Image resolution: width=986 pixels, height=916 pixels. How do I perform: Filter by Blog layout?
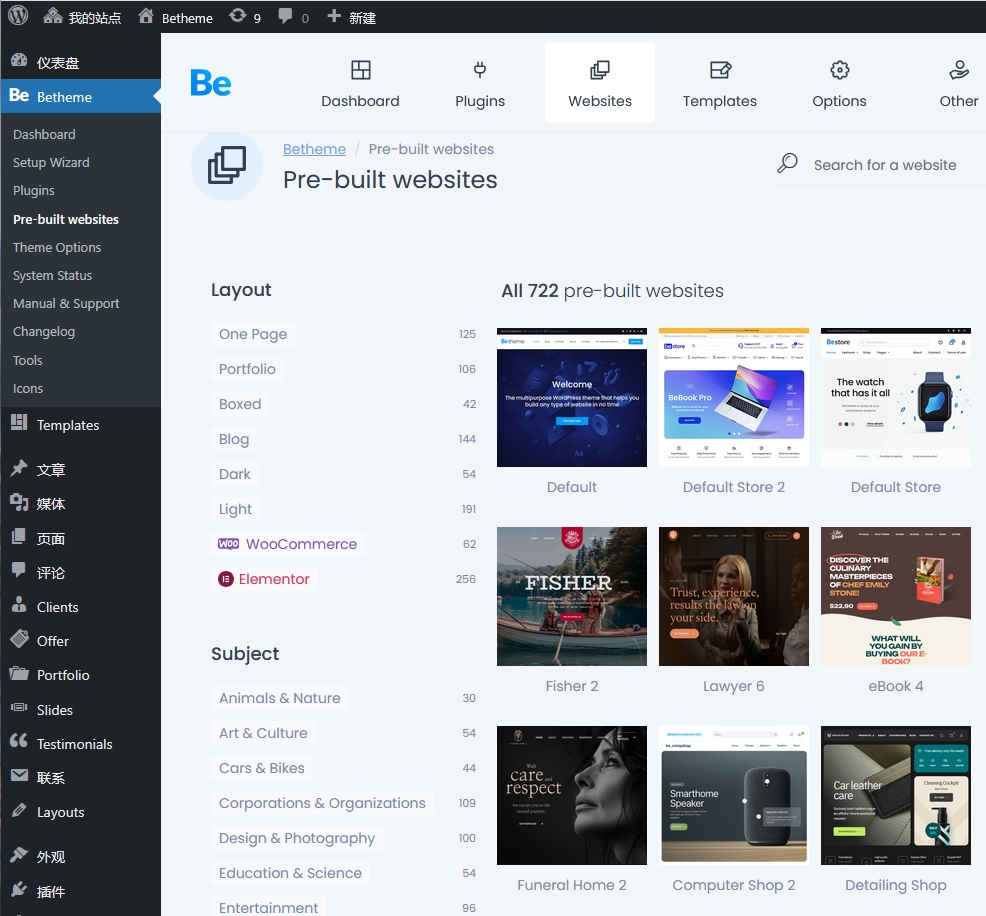(x=234, y=439)
